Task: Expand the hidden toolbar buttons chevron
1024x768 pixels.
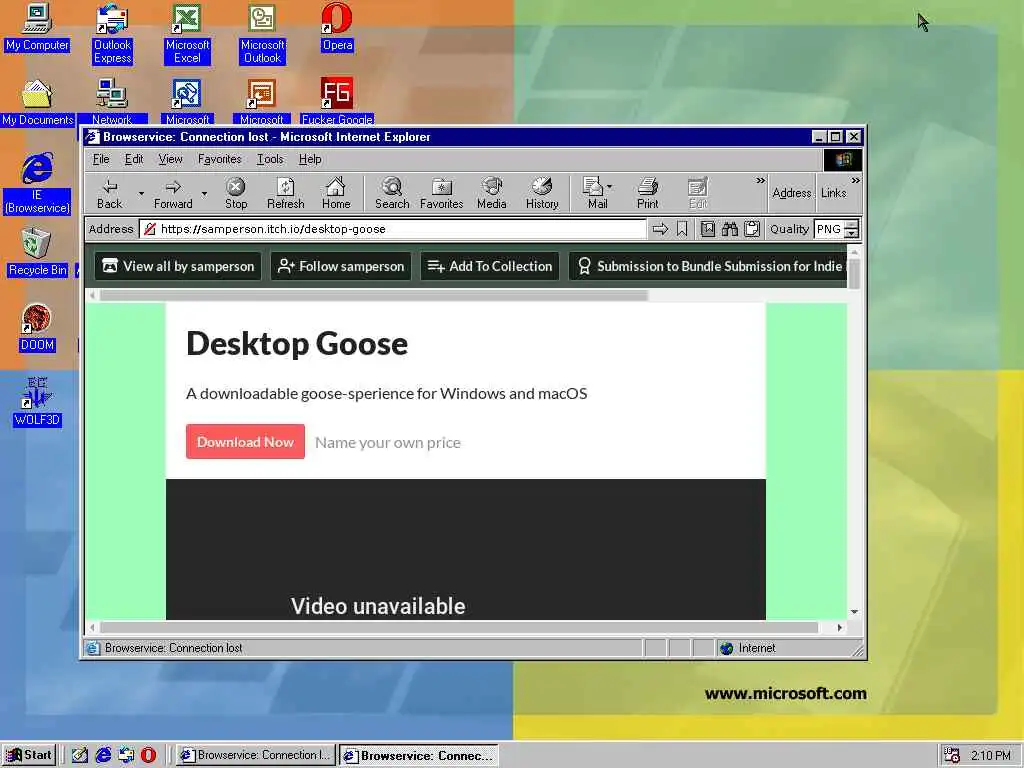Action: tap(760, 181)
